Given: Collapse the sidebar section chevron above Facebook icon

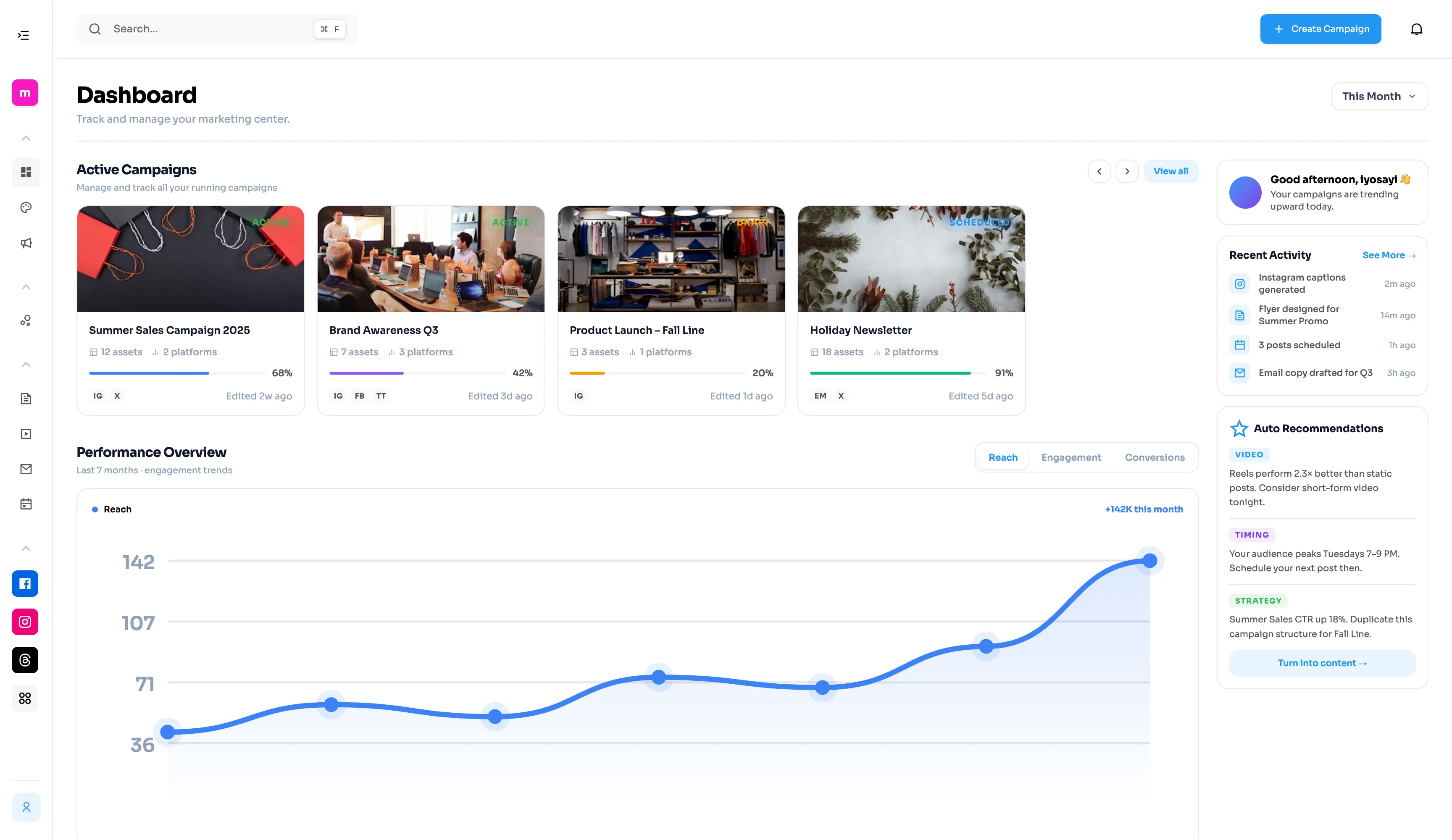Looking at the screenshot, I should [26, 549].
